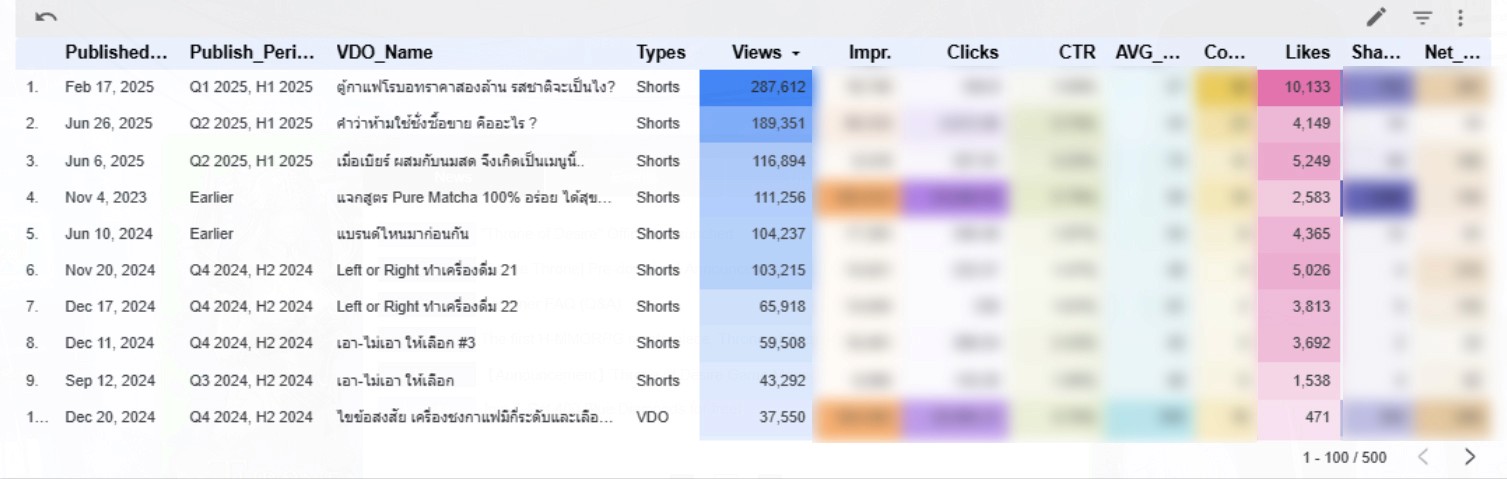Select the Sep 12, 2024 date cell

[x=110, y=380]
